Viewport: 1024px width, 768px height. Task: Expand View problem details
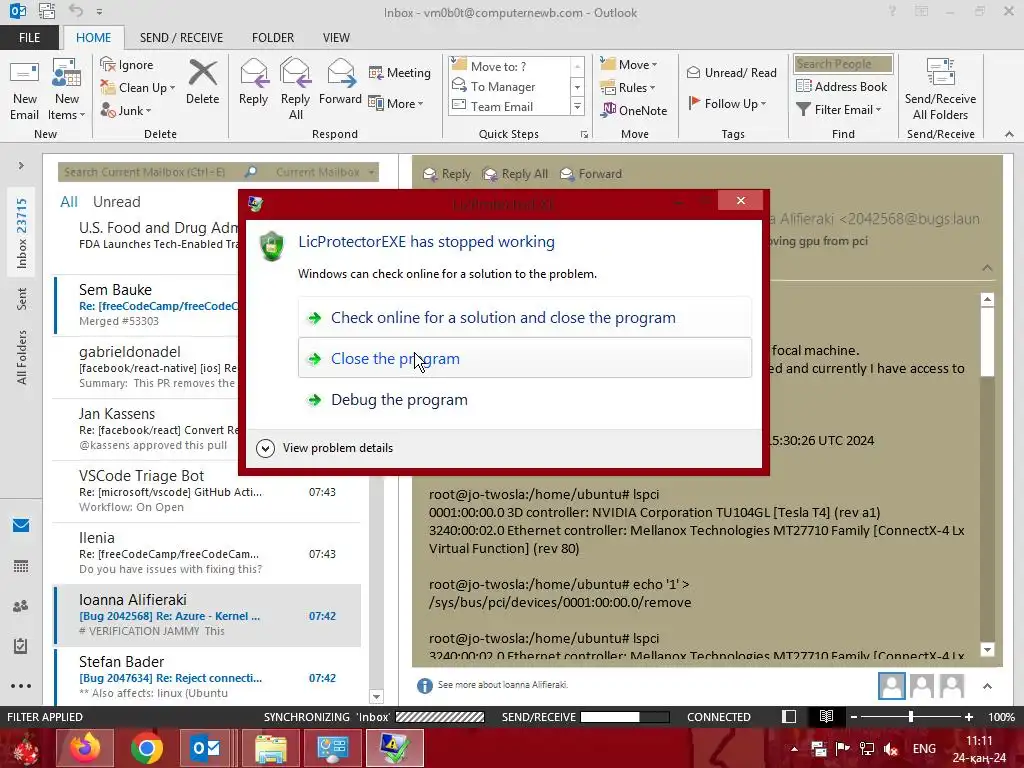[325, 448]
